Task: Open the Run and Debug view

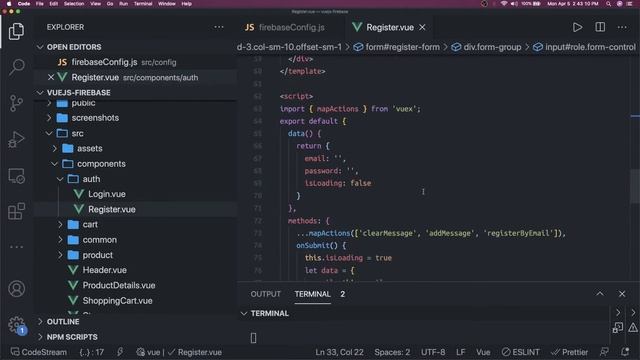Action: pyautogui.click(x=16, y=139)
